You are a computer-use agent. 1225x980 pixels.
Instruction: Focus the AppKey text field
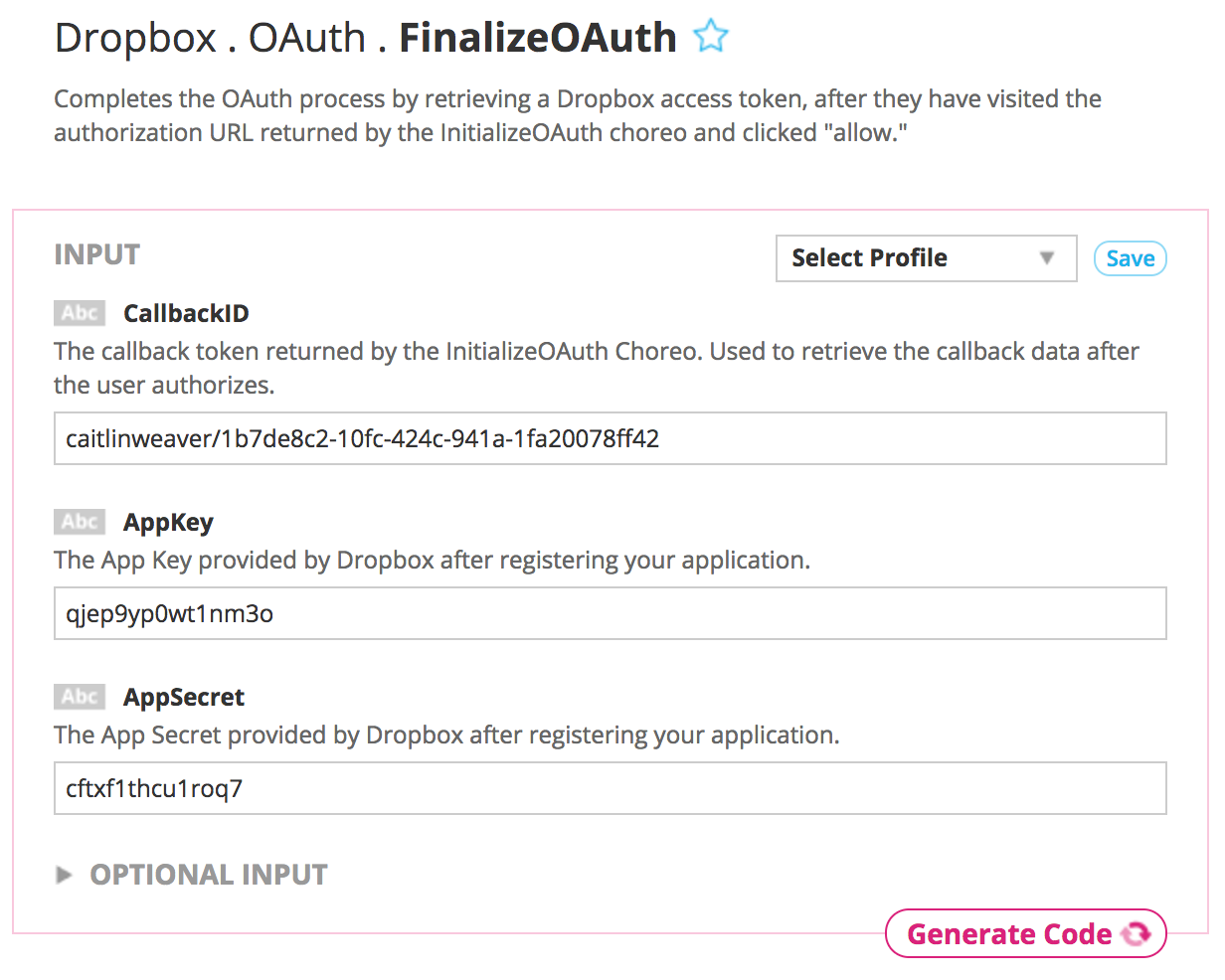(610, 613)
